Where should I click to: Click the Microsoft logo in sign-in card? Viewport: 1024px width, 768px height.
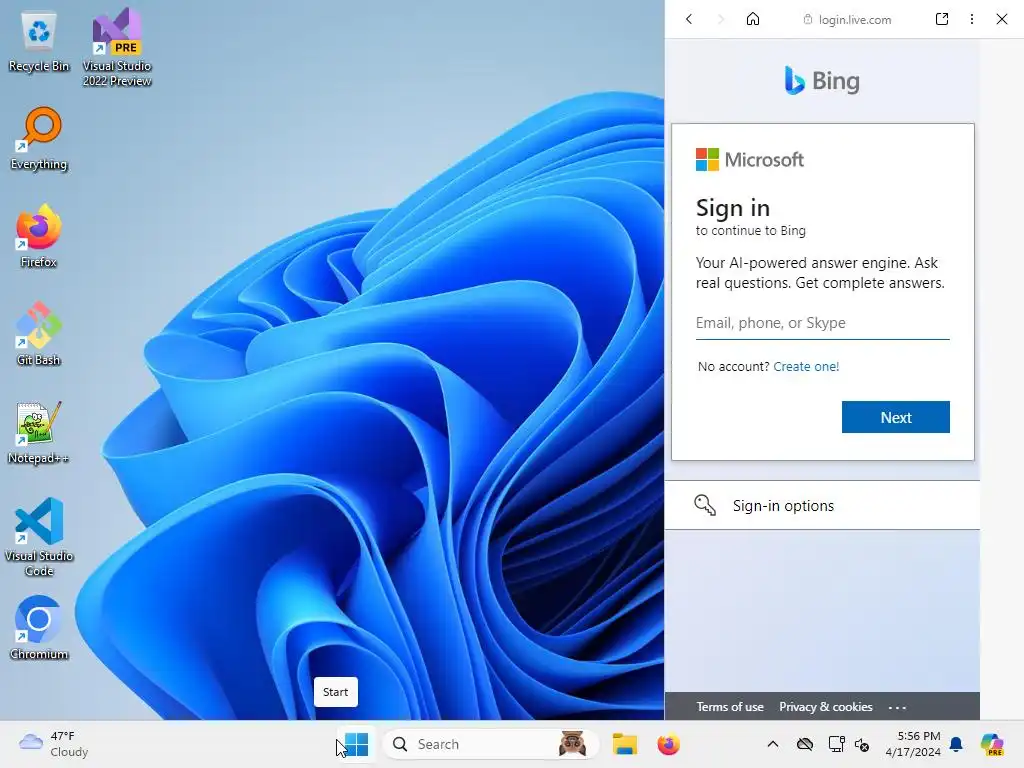[750, 159]
